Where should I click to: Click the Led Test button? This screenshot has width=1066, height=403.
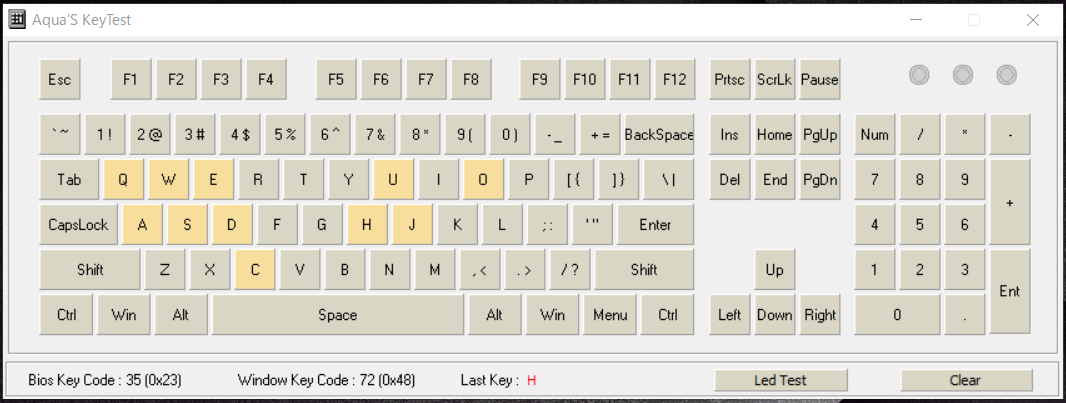780,380
